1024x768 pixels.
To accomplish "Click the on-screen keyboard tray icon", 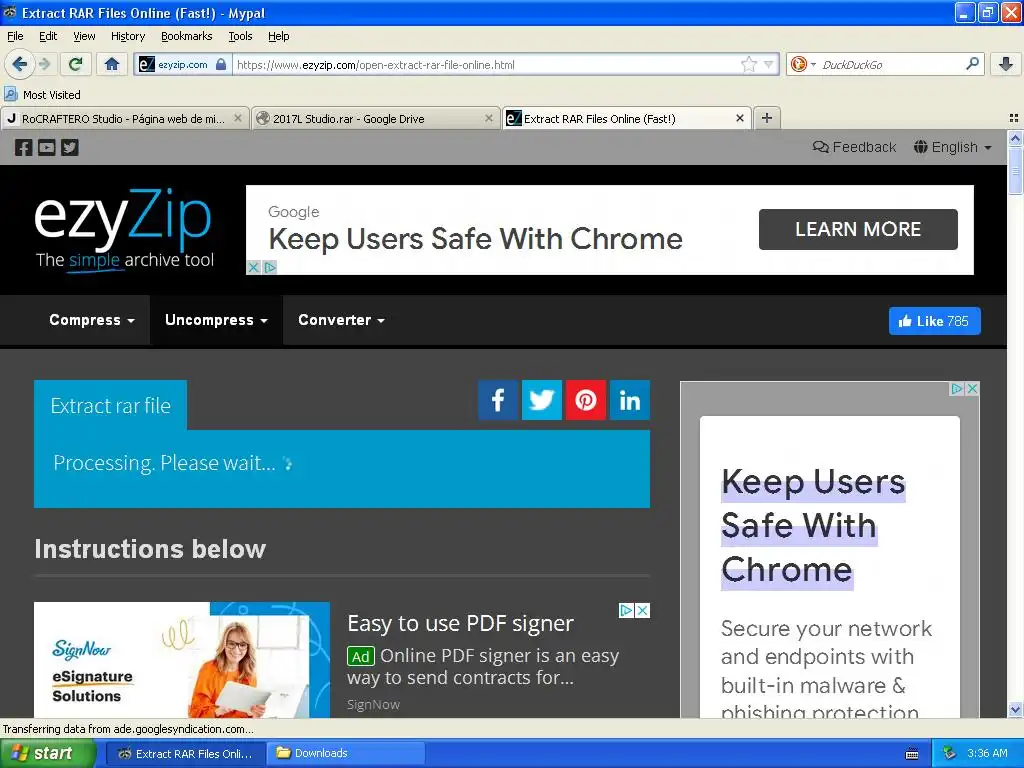I will [912, 754].
